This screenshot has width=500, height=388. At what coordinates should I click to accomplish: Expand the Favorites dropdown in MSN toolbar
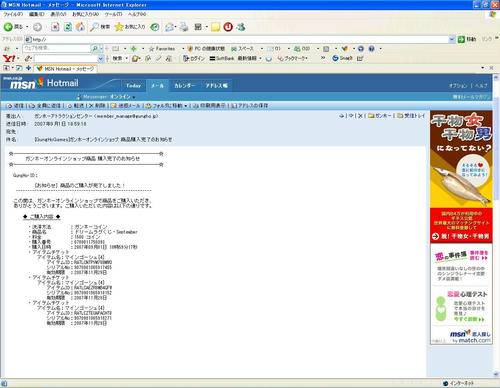(x=183, y=49)
